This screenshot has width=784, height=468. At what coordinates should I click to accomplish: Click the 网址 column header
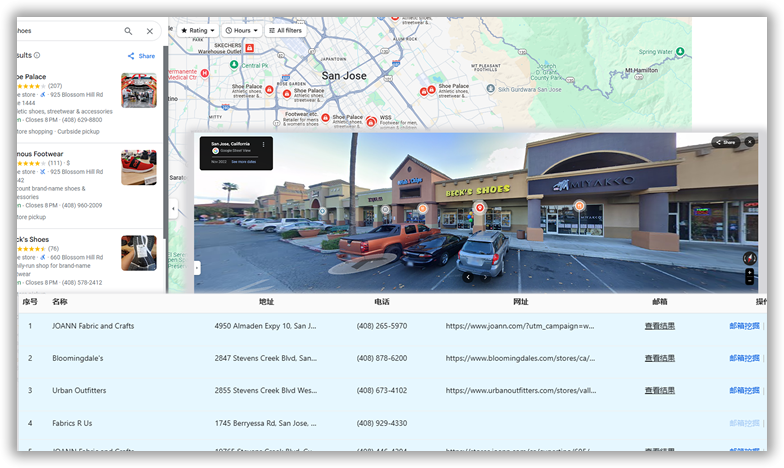520,302
